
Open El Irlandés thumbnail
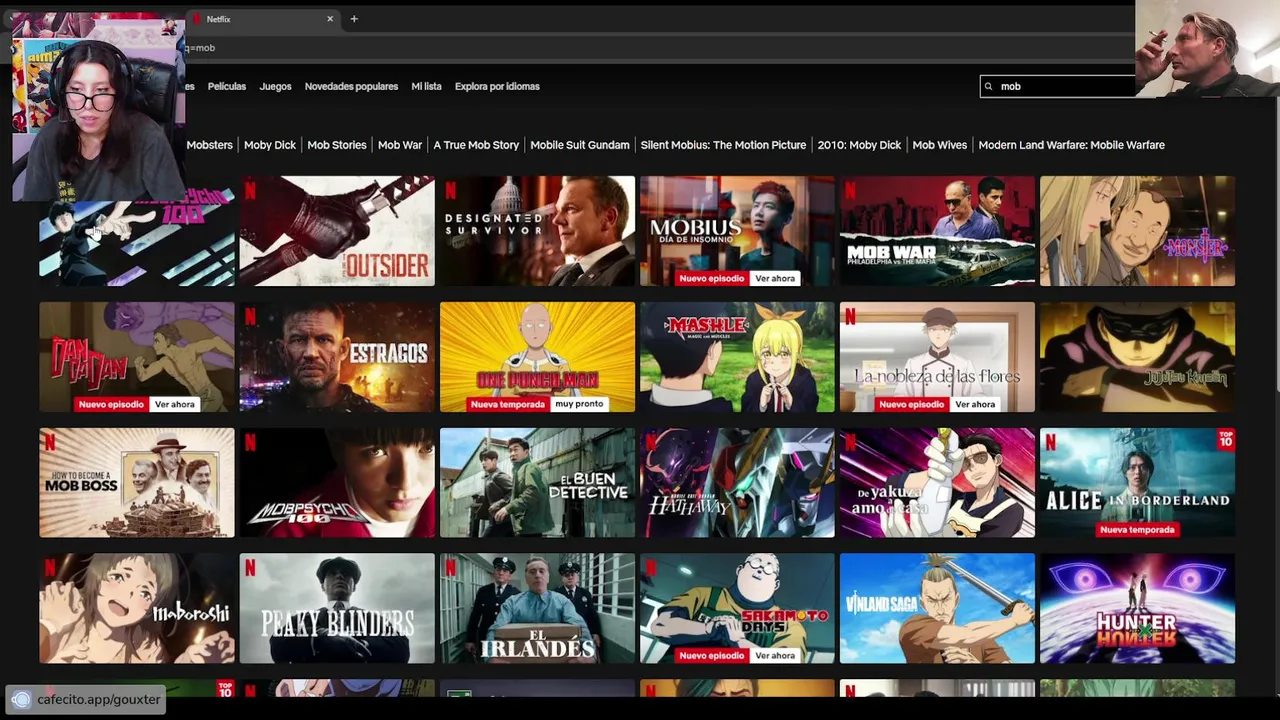tap(537, 609)
